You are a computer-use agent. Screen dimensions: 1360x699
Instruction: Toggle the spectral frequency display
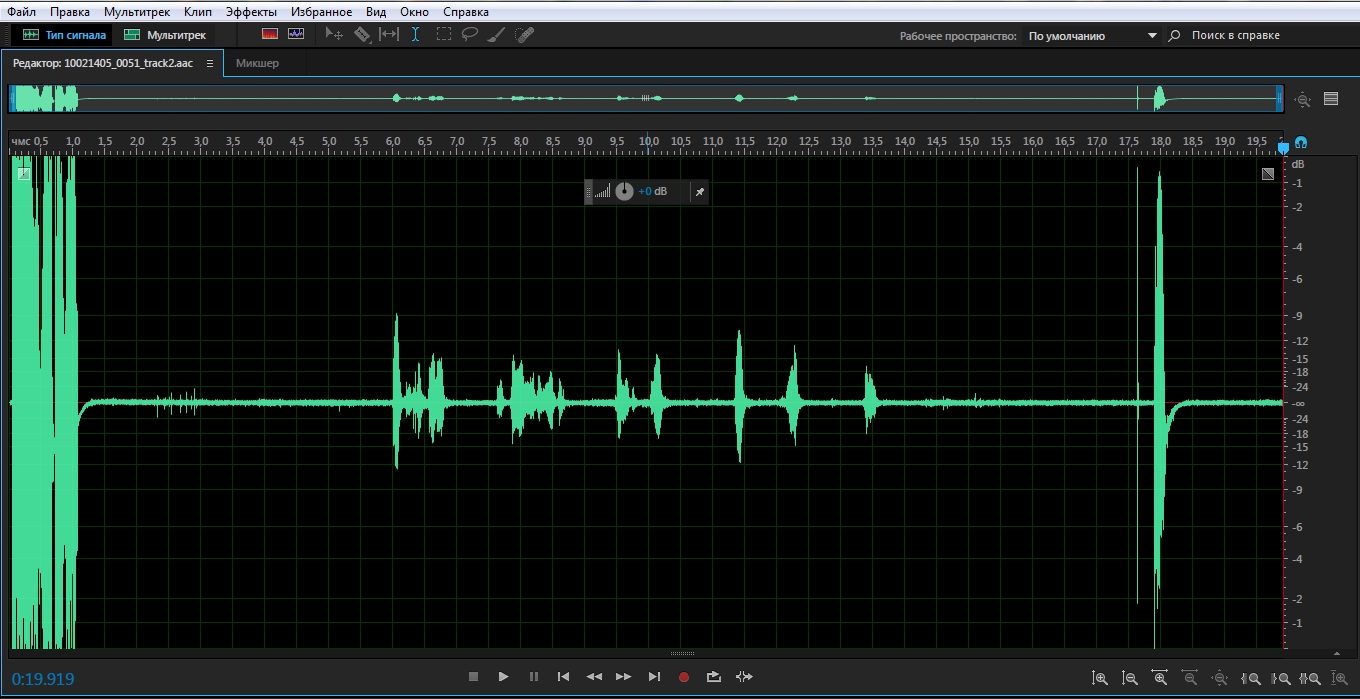[269, 34]
